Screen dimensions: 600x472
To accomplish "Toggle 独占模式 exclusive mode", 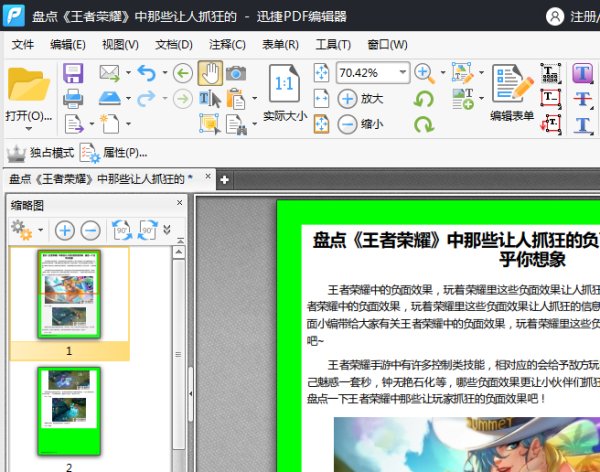I will pyautogui.click(x=40, y=153).
